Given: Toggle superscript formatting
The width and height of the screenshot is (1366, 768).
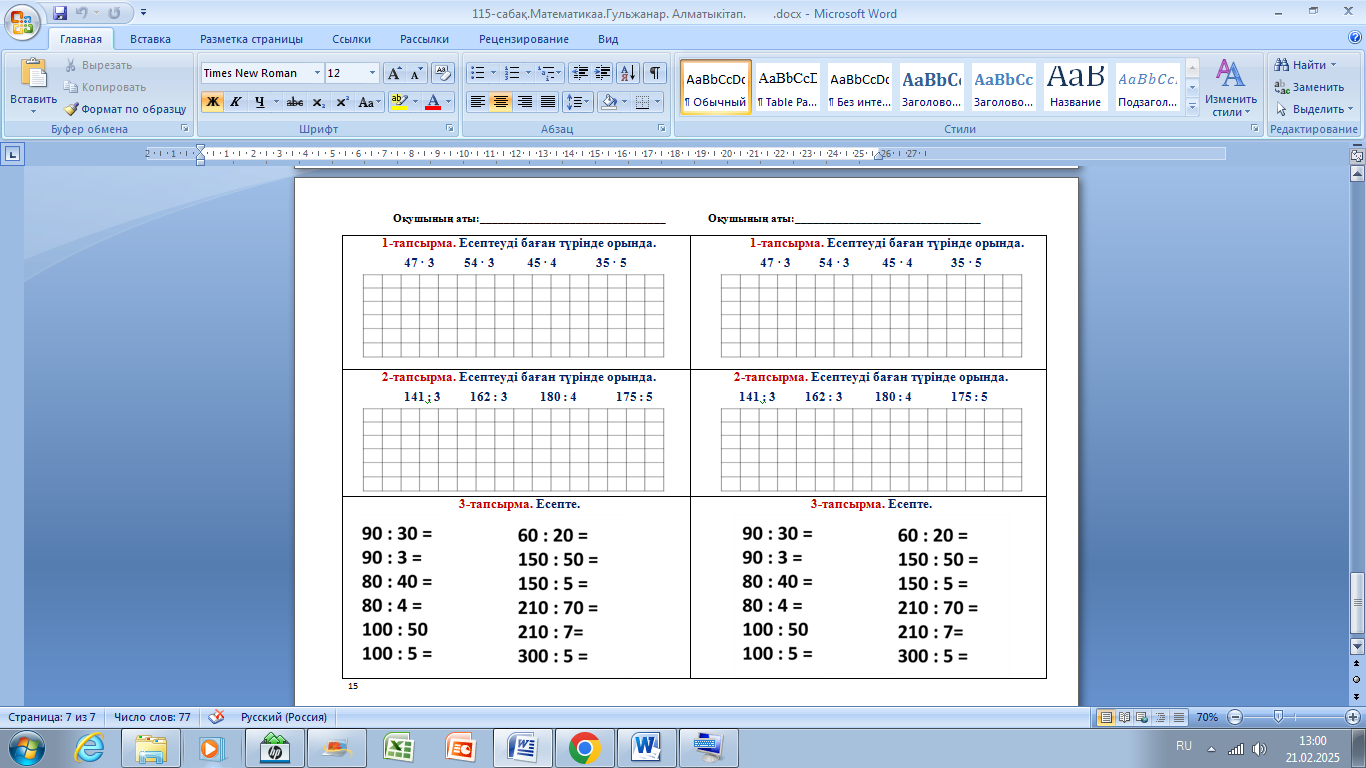Looking at the screenshot, I should 342,102.
